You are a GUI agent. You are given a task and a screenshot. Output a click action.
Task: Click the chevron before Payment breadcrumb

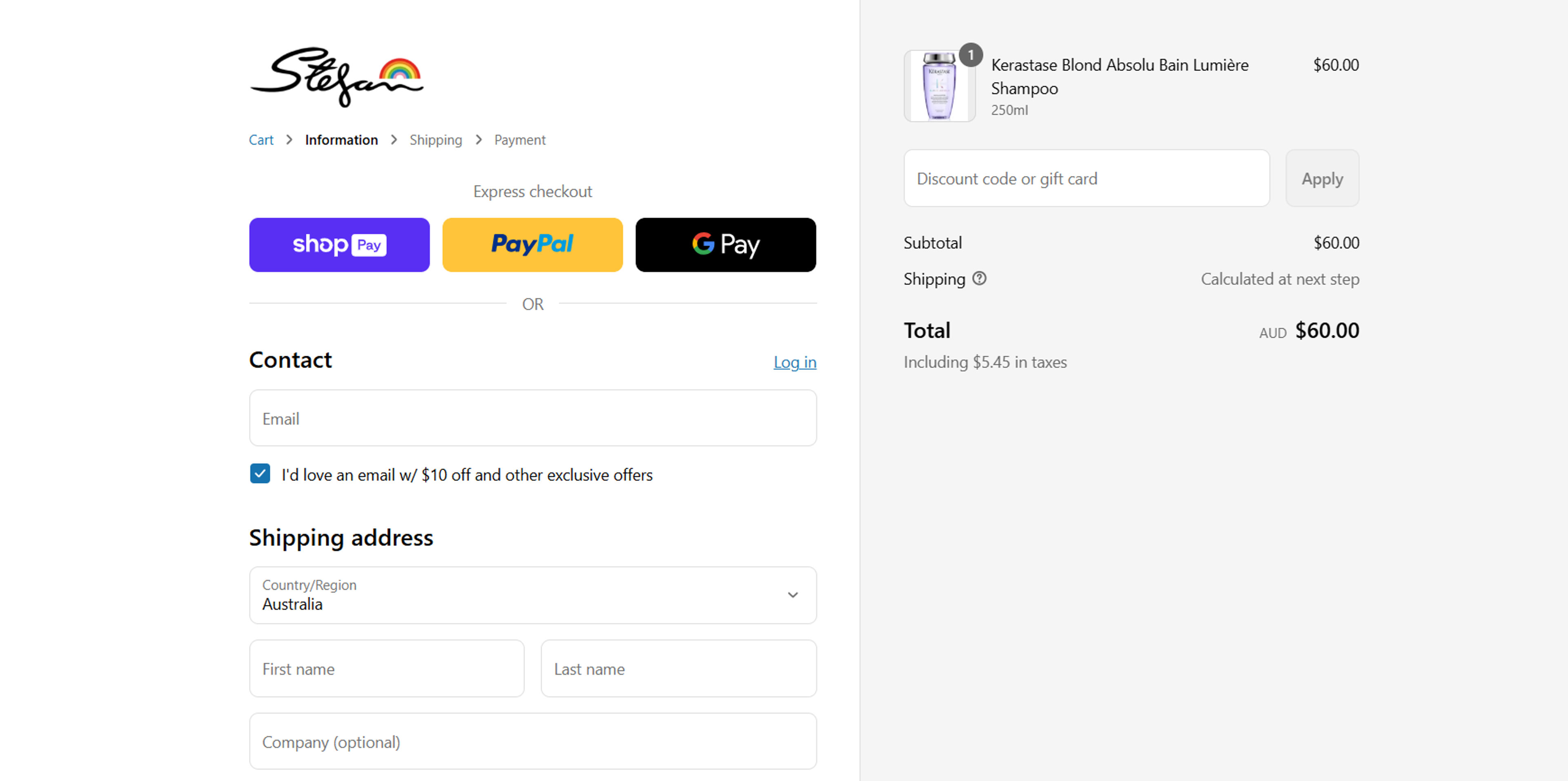479,140
